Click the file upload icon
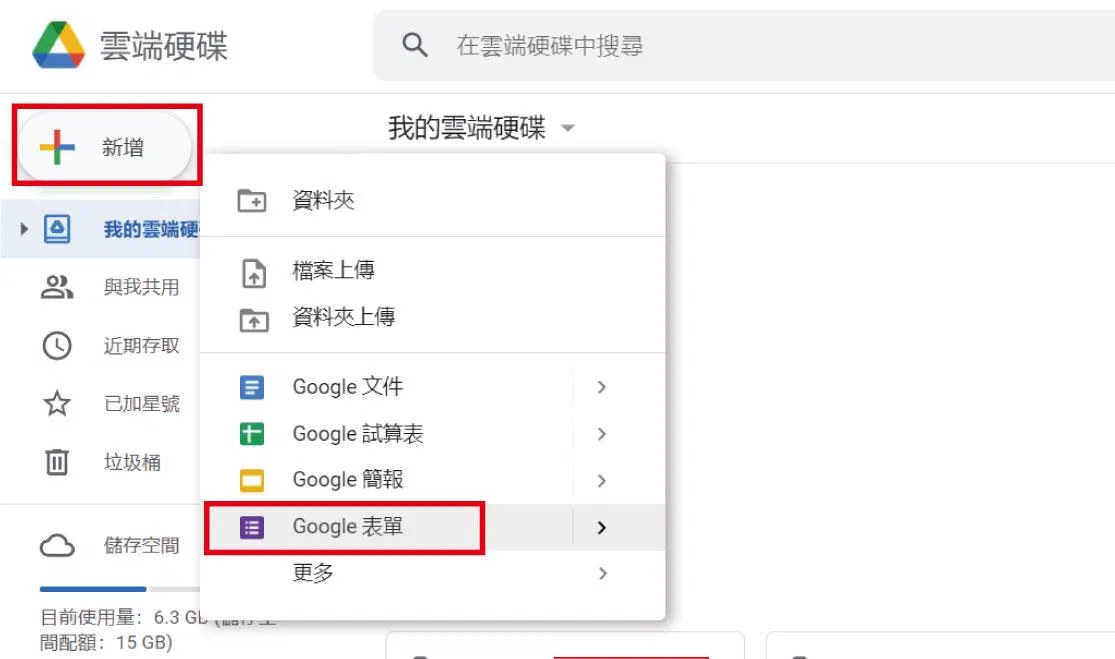 coord(254,273)
